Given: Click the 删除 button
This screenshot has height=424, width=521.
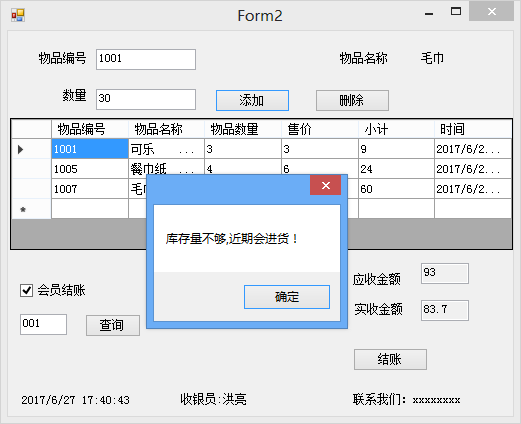Looking at the screenshot, I should 352,100.
